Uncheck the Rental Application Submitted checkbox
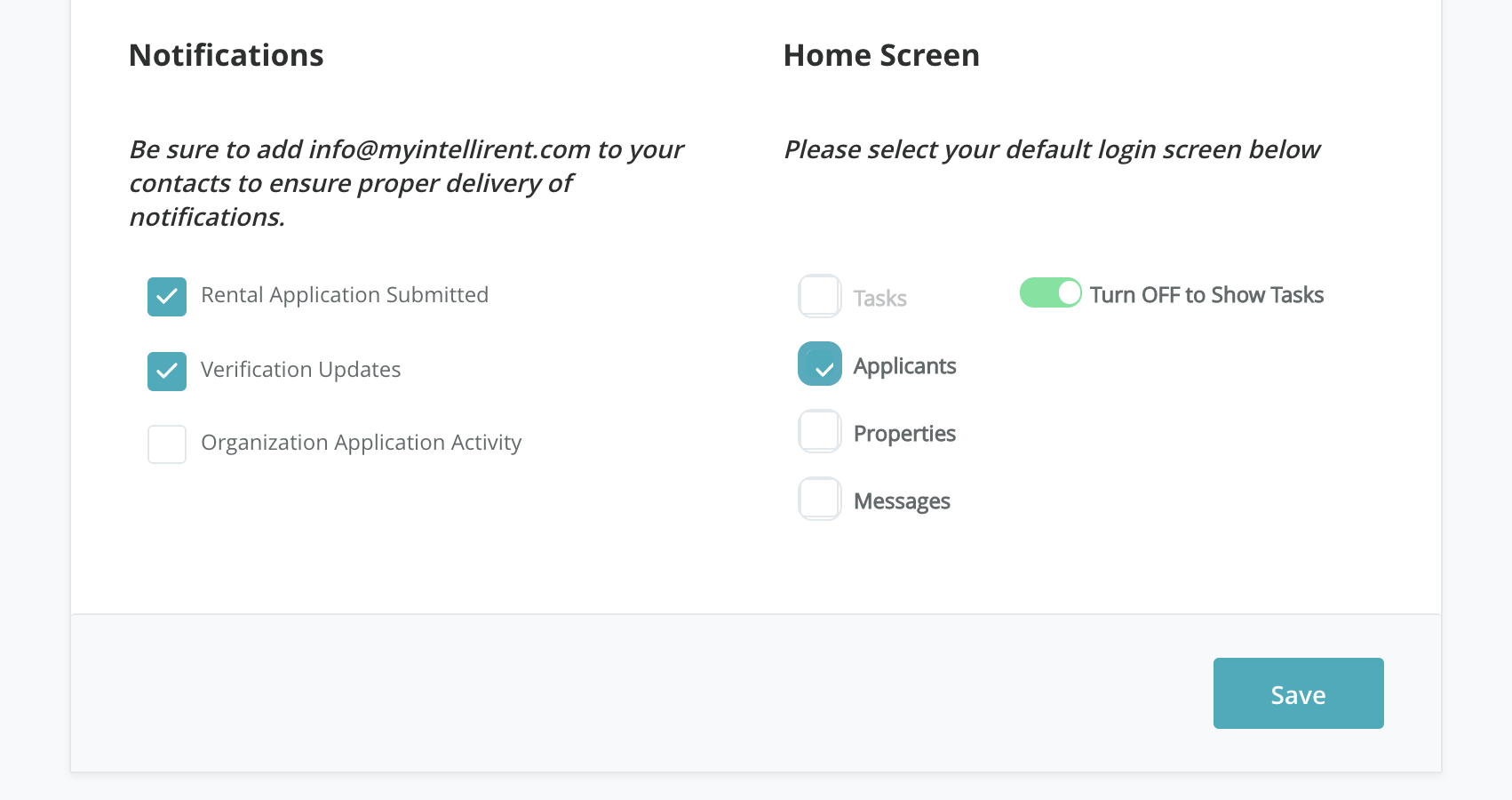This screenshot has height=800, width=1512. [167, 297]
